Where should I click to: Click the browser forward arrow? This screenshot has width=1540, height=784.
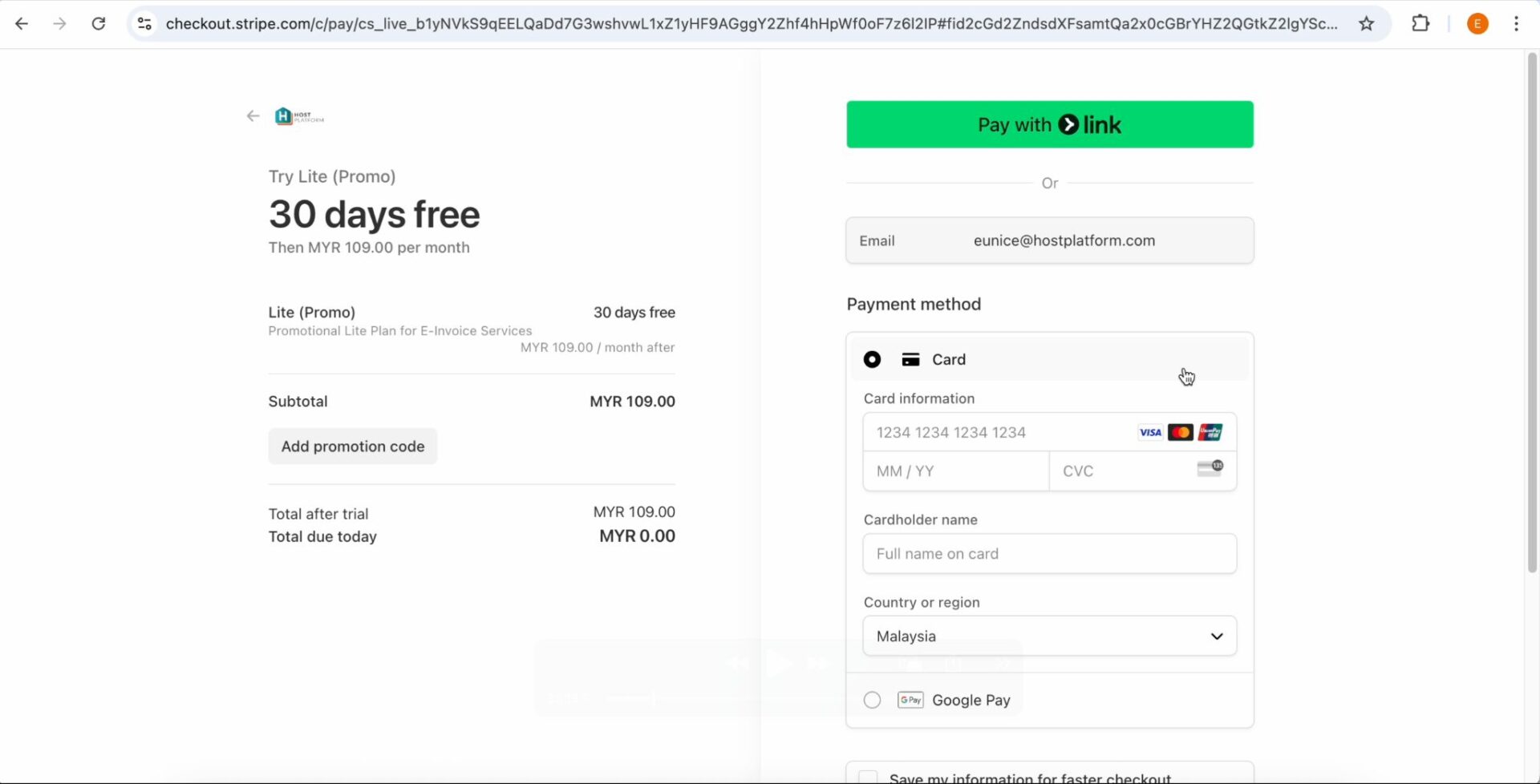(x=59, y=24)
